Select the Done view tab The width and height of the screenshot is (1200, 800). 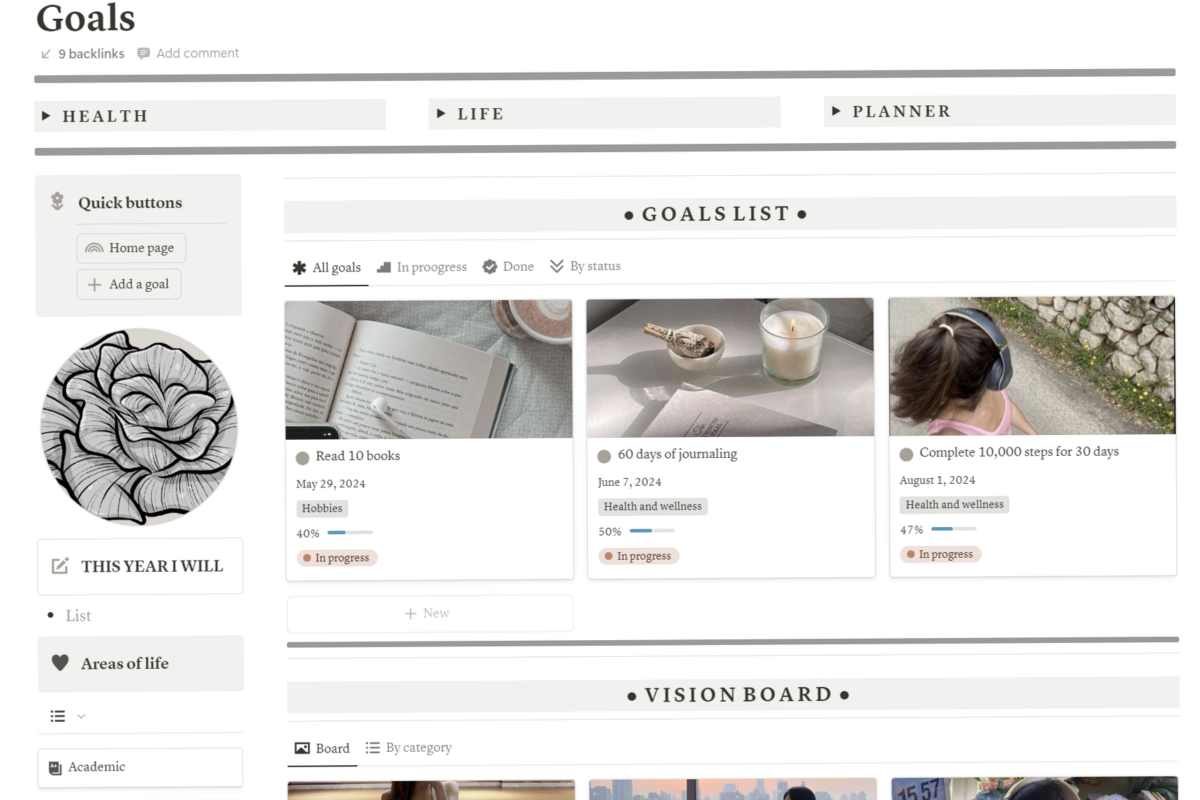(x=508, y=267)
